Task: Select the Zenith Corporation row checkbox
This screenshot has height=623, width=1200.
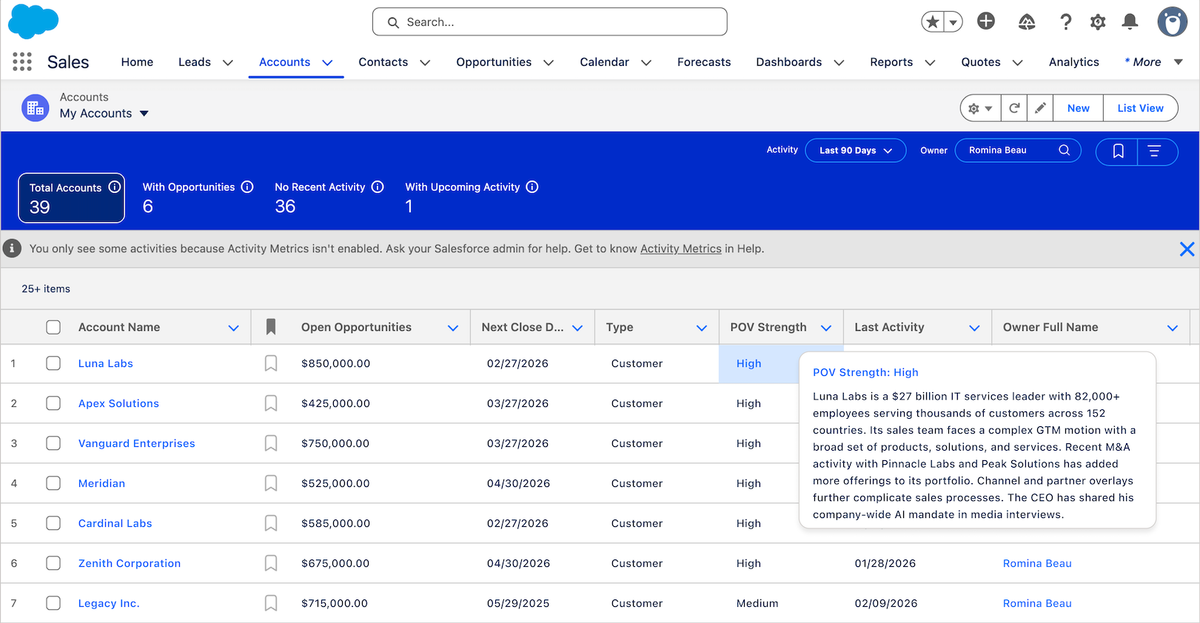Action: tap(54, 564)
